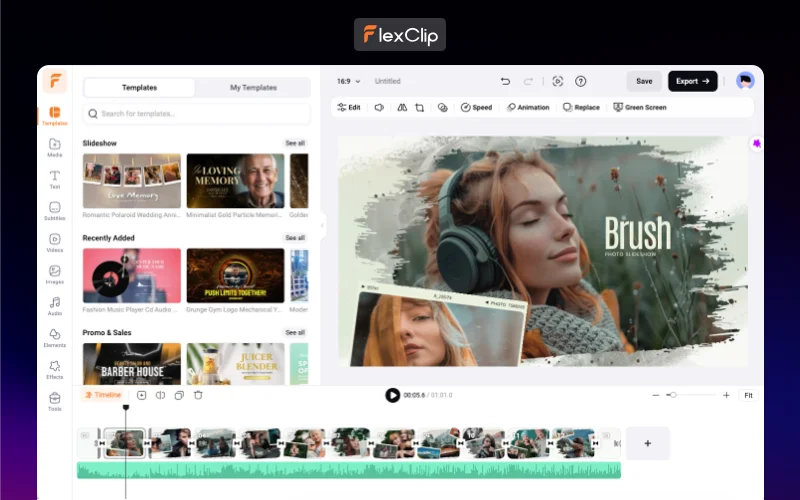Open the Text sidebar tool
Viewport: 800px width, 500px height.
tap(55, 179)
